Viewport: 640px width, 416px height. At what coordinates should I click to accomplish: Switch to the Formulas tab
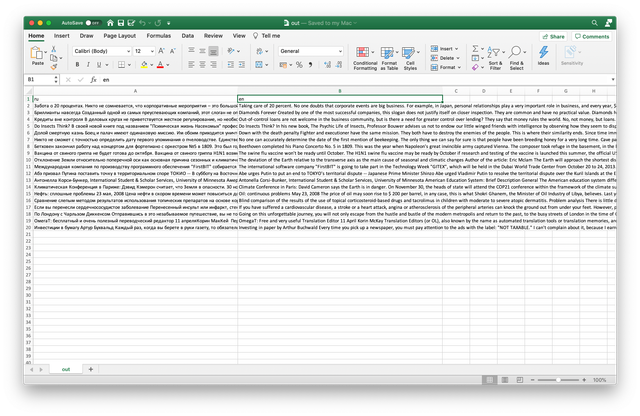click(158, 35)
